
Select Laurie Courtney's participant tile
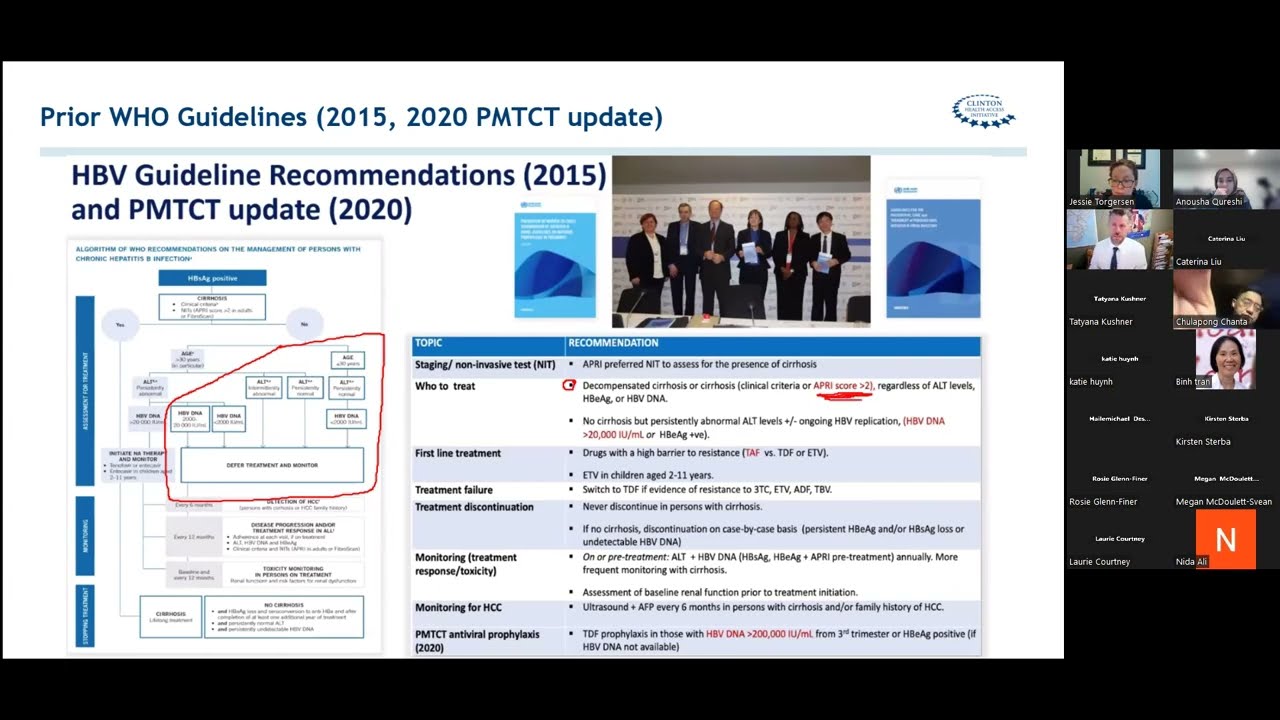1119,539
